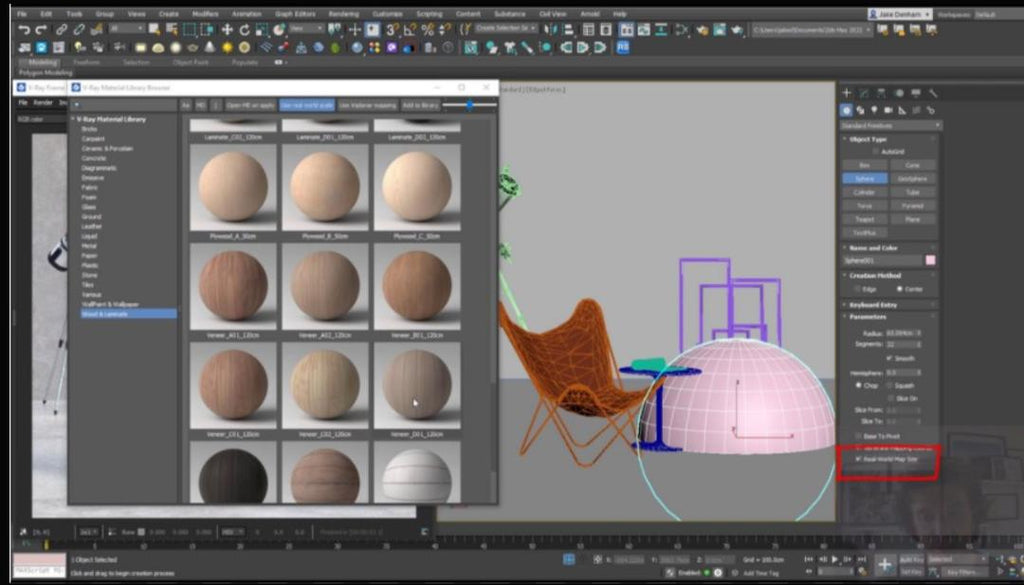1024x585 pixels.
Task: Click the V-Ray sun light icon
Action: pyautogui.click(x=227, y=47)
